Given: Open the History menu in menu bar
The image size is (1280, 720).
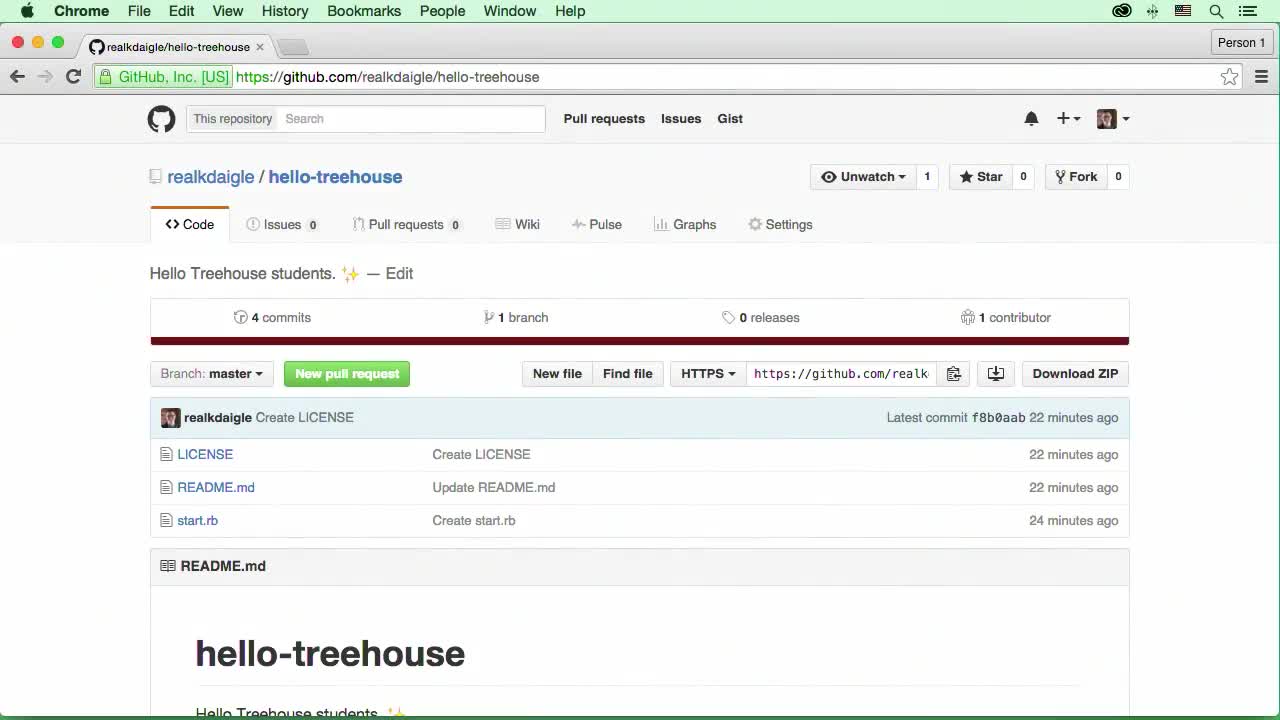Looking at the screenshot, I should coord(285,11).
